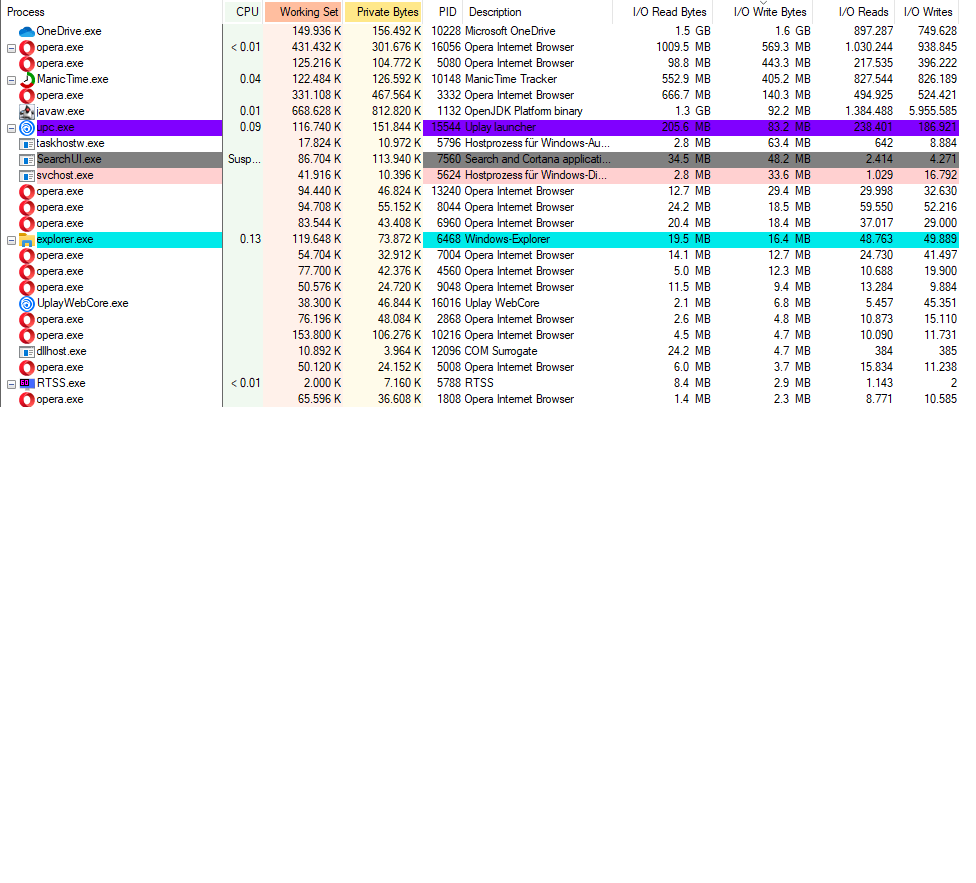Sort by the I/O Reads column header
Image resolution: width=976 pixels, height=883 pixels.
(854, 12)
